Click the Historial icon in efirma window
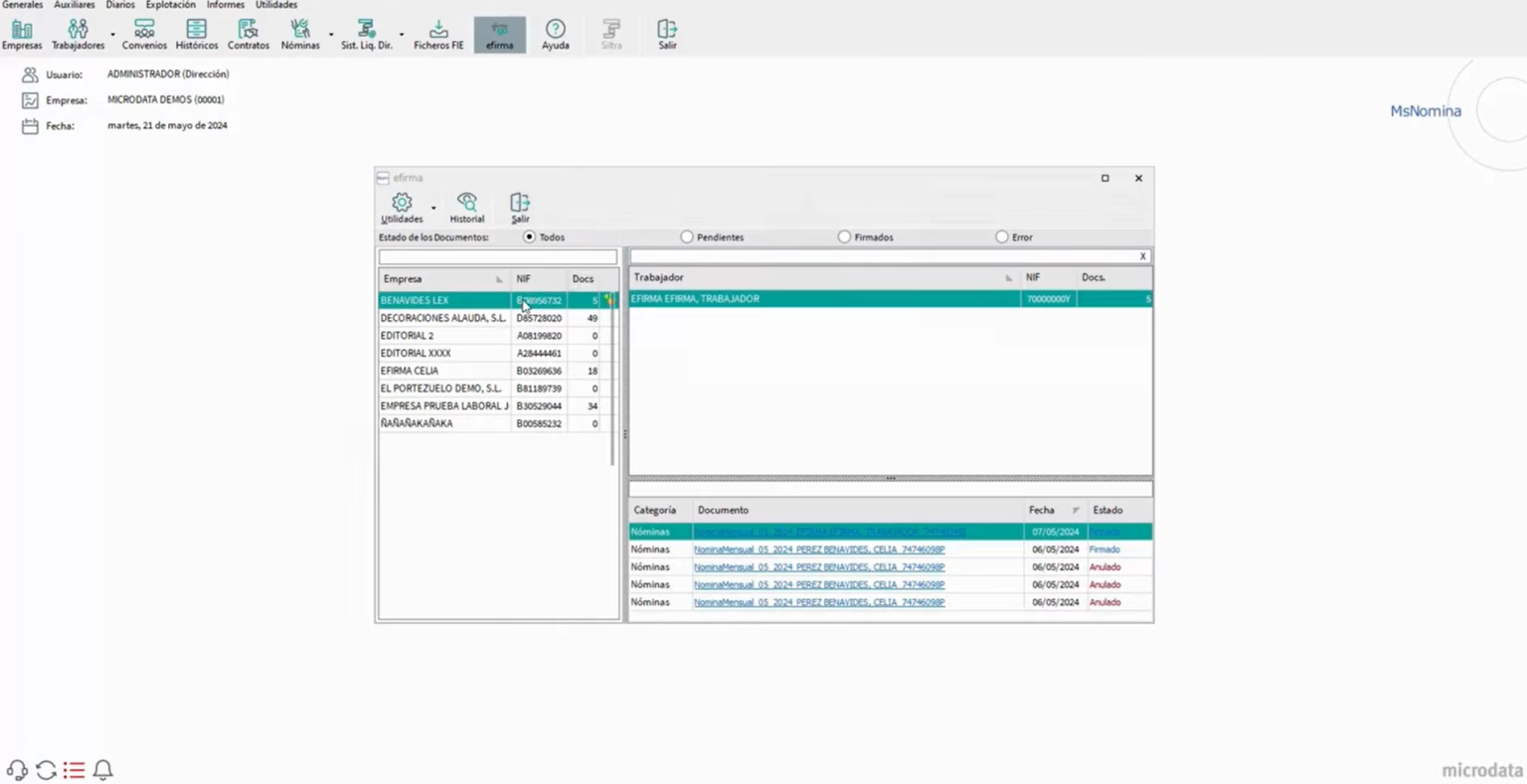 click(x=466, y=207)
